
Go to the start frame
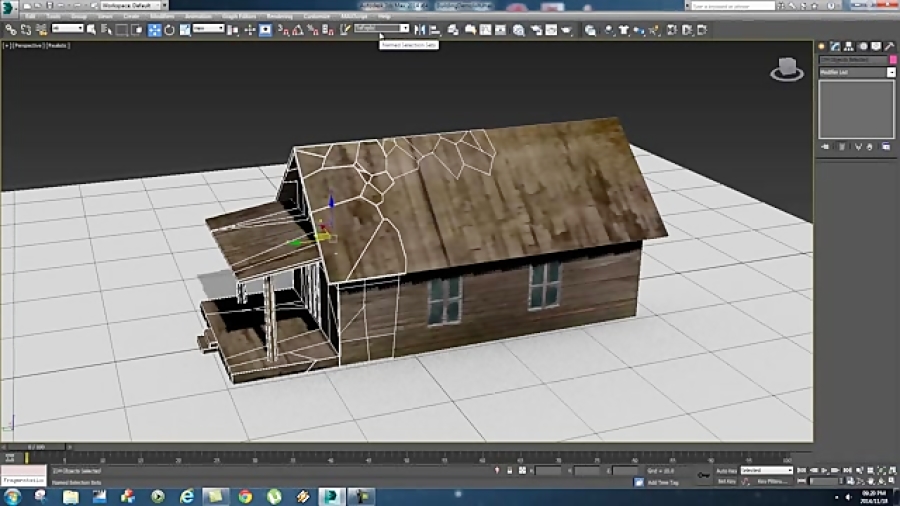pyautogui.click(x=802, y=470)
